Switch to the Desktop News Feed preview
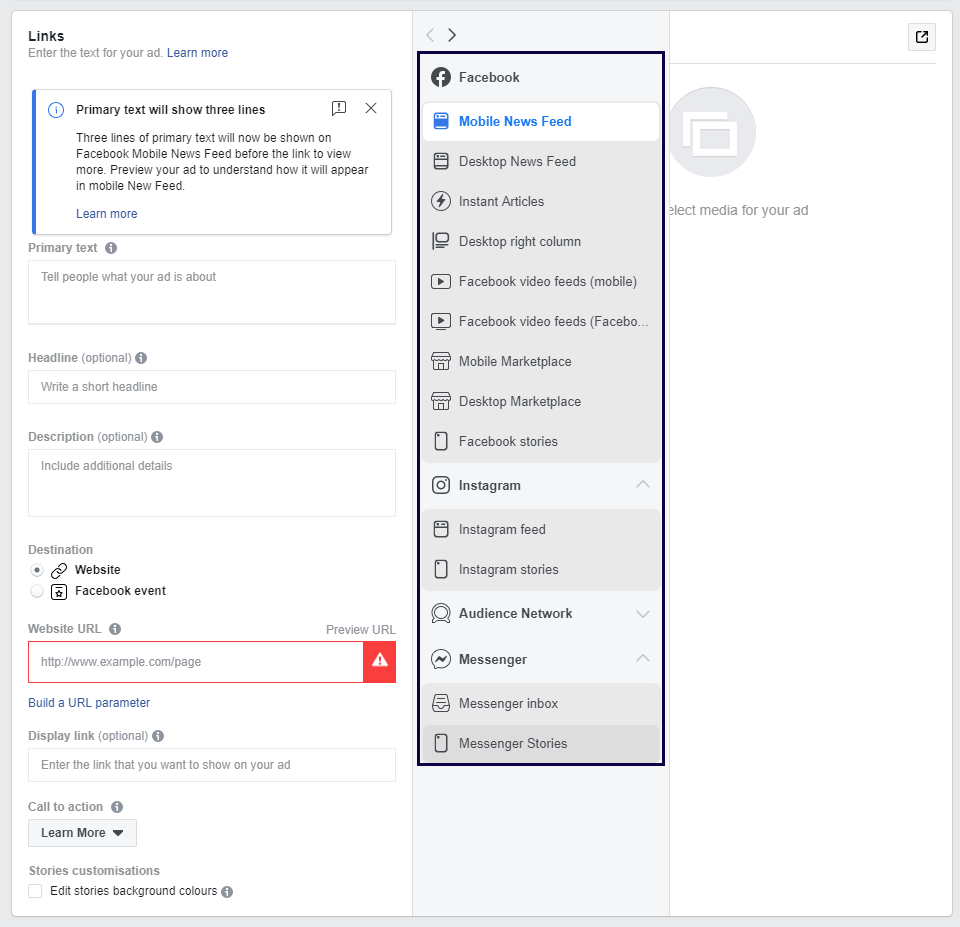This screenshot has width=960, height=927. pos(518,161)
